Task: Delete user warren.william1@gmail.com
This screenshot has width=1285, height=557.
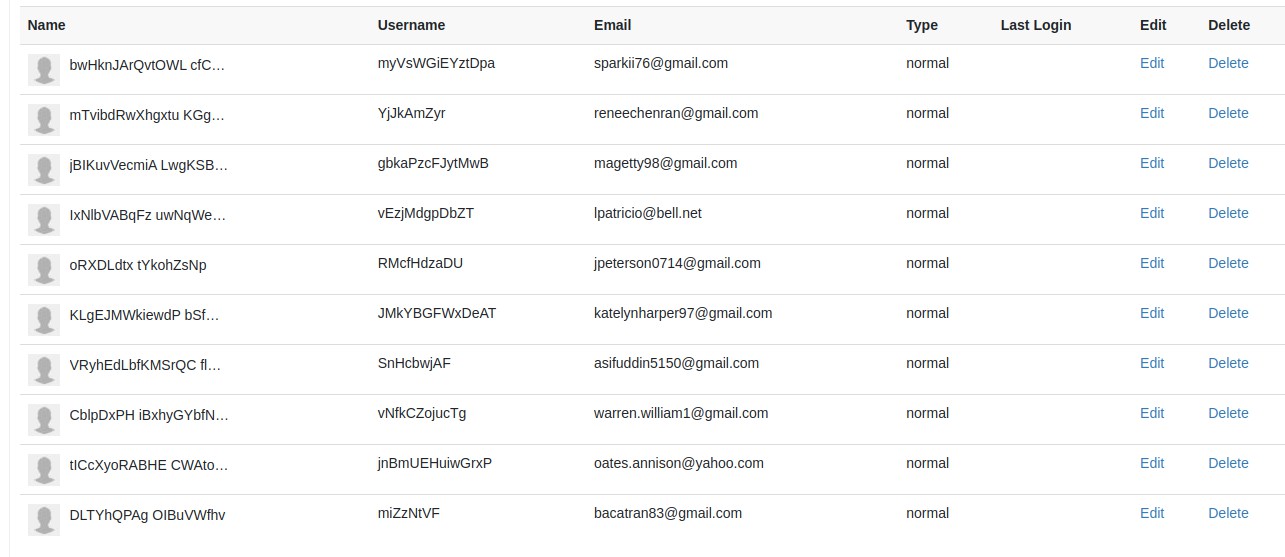Action: [1228, 413]
